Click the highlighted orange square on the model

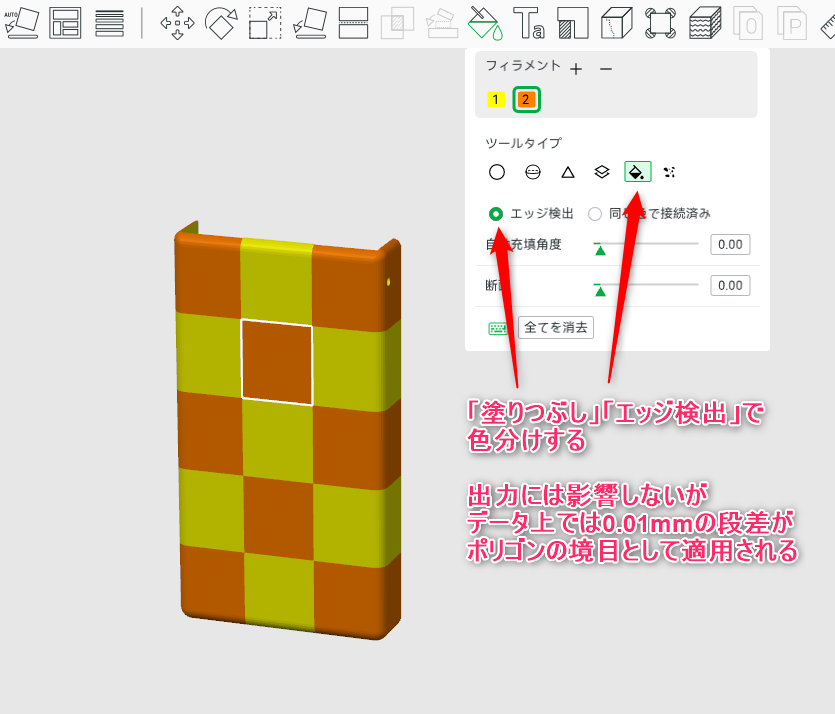coord(277,362)
